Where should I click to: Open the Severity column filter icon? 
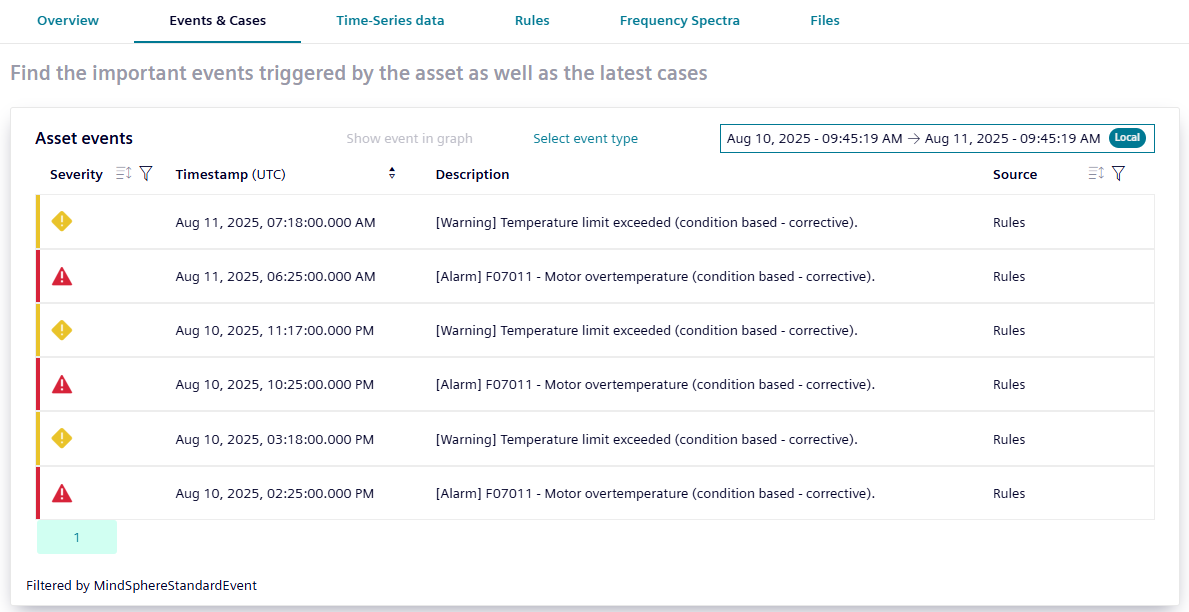[x=146, y=174]
